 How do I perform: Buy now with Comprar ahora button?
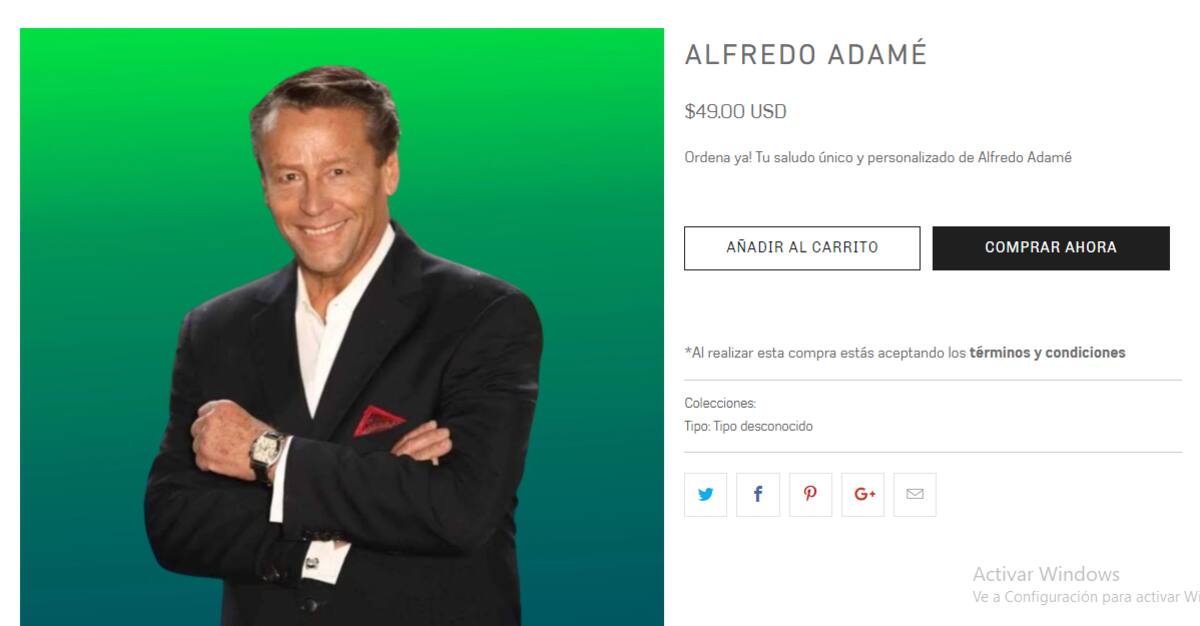point(1051,248)
